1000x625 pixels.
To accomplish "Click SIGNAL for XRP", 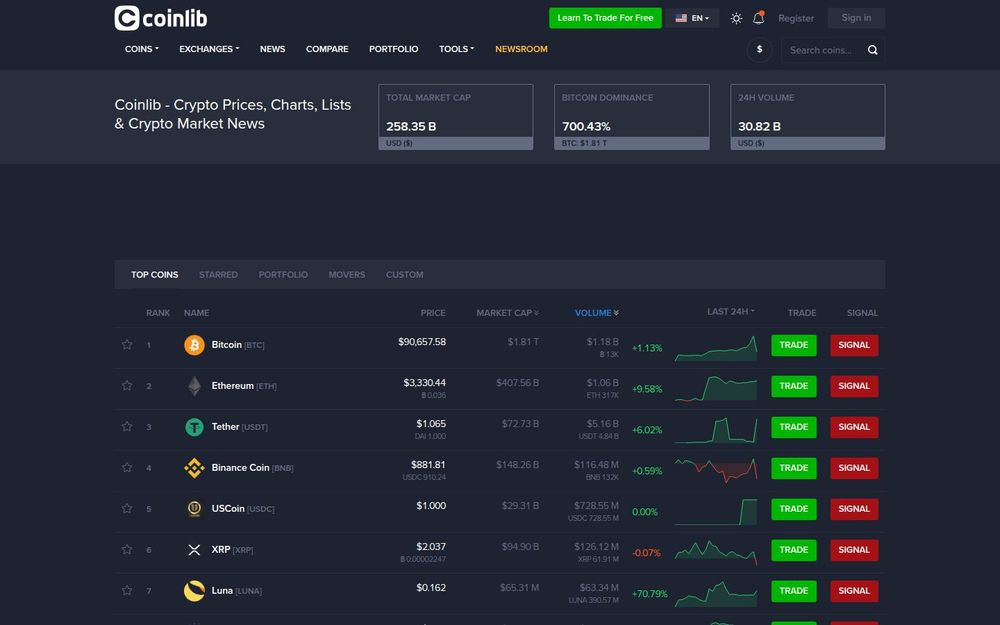I will pos(854,550).
